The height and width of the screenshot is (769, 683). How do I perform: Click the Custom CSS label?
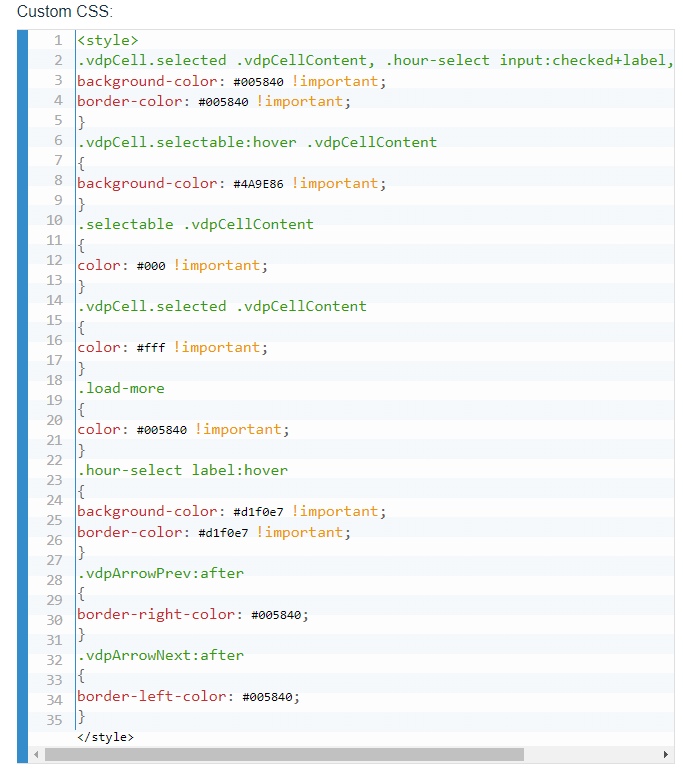coord(65,11)
